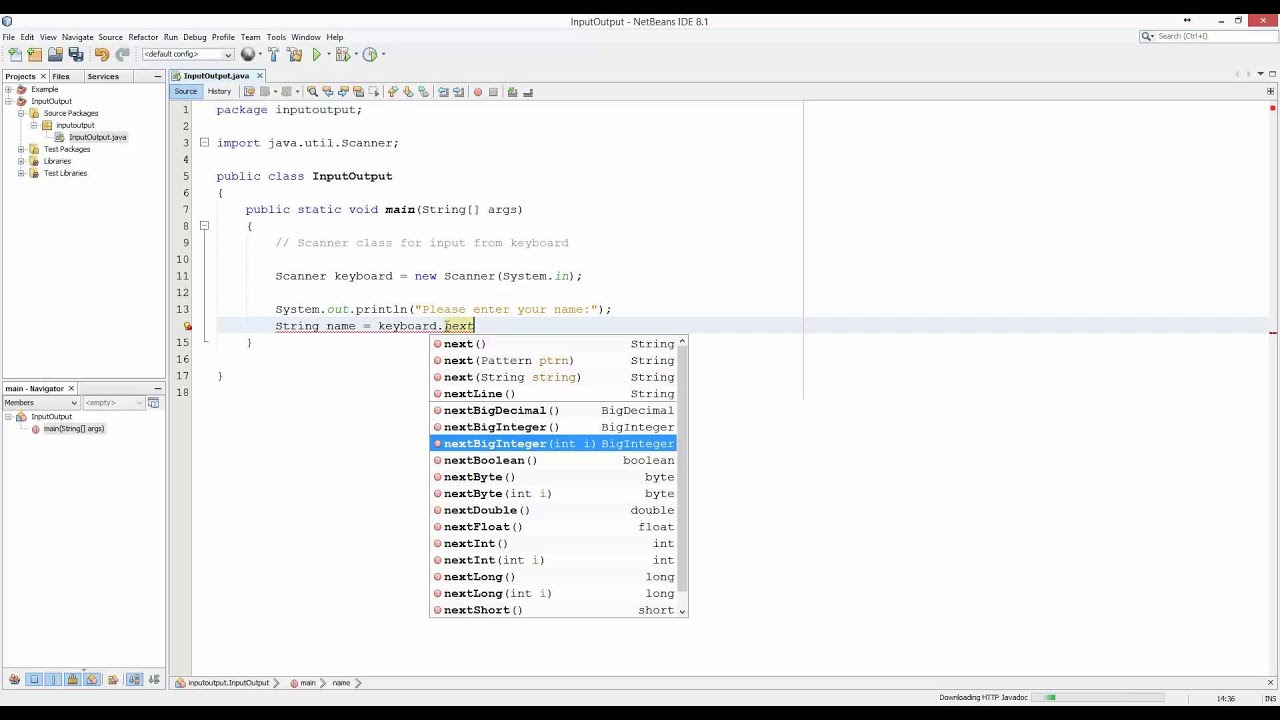This screenshot has height=720, width=1280.
Task: Click the Uncomment icon in editor toolbar
Action: click(x=528, y=92)
